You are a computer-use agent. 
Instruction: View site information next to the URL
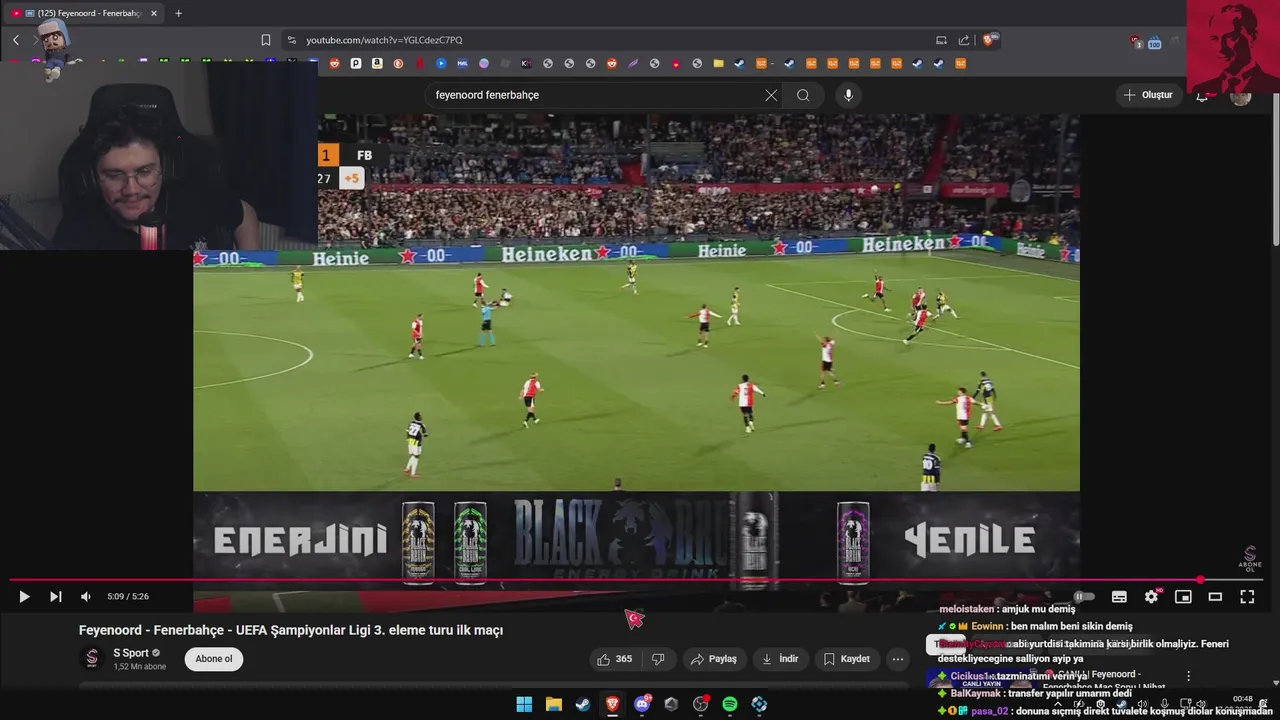(x=291, y=40)
